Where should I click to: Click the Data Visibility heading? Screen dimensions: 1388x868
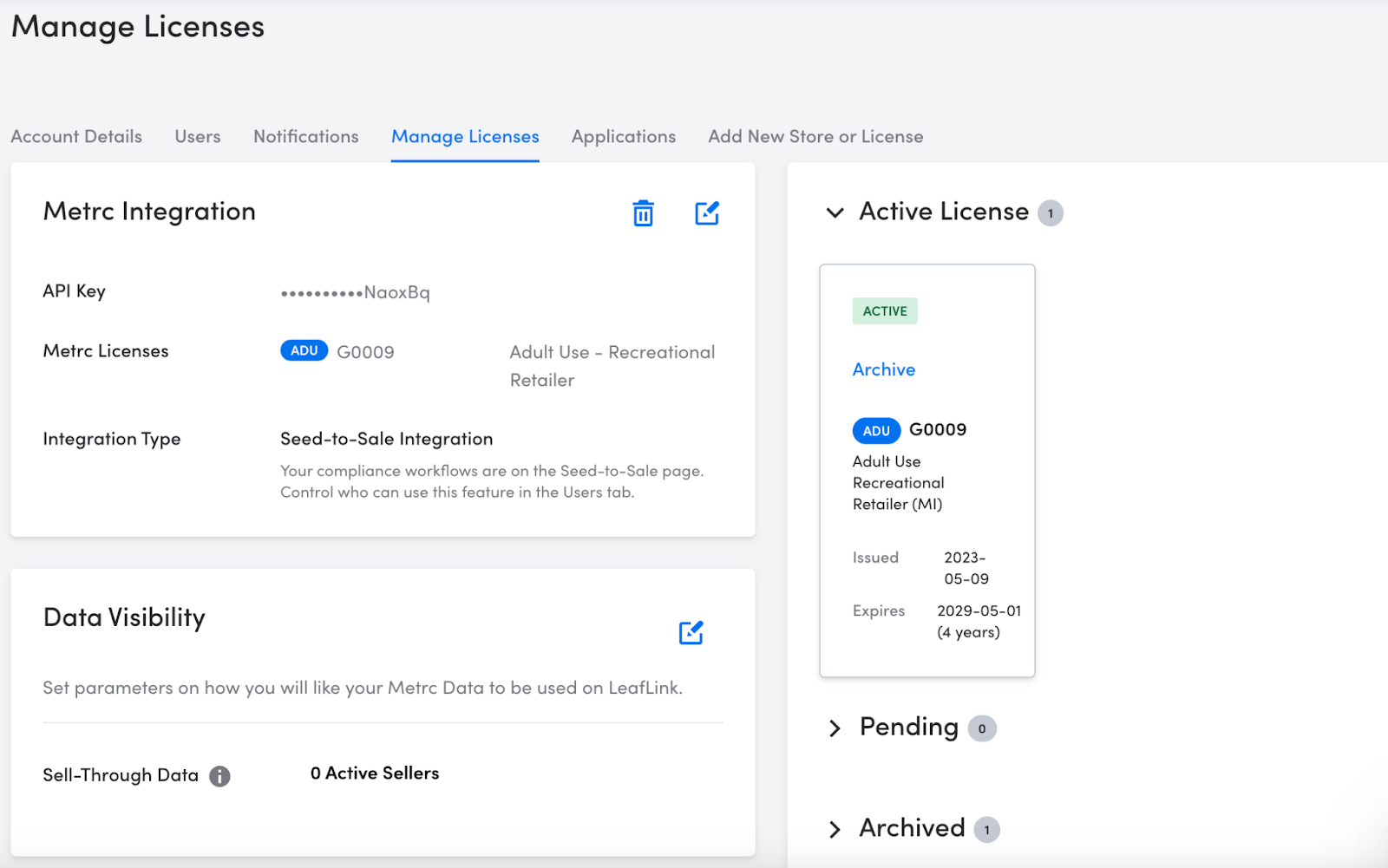tap(124, 617)
